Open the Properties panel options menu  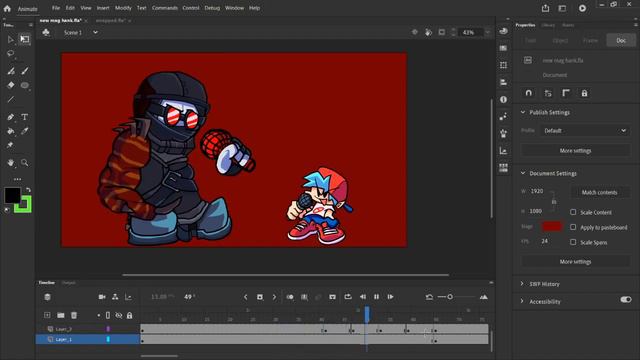point(635,25)
